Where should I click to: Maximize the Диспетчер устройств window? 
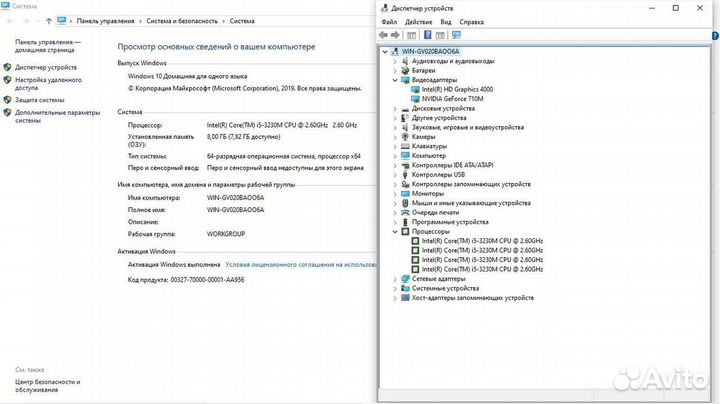(x=675, y=8)
